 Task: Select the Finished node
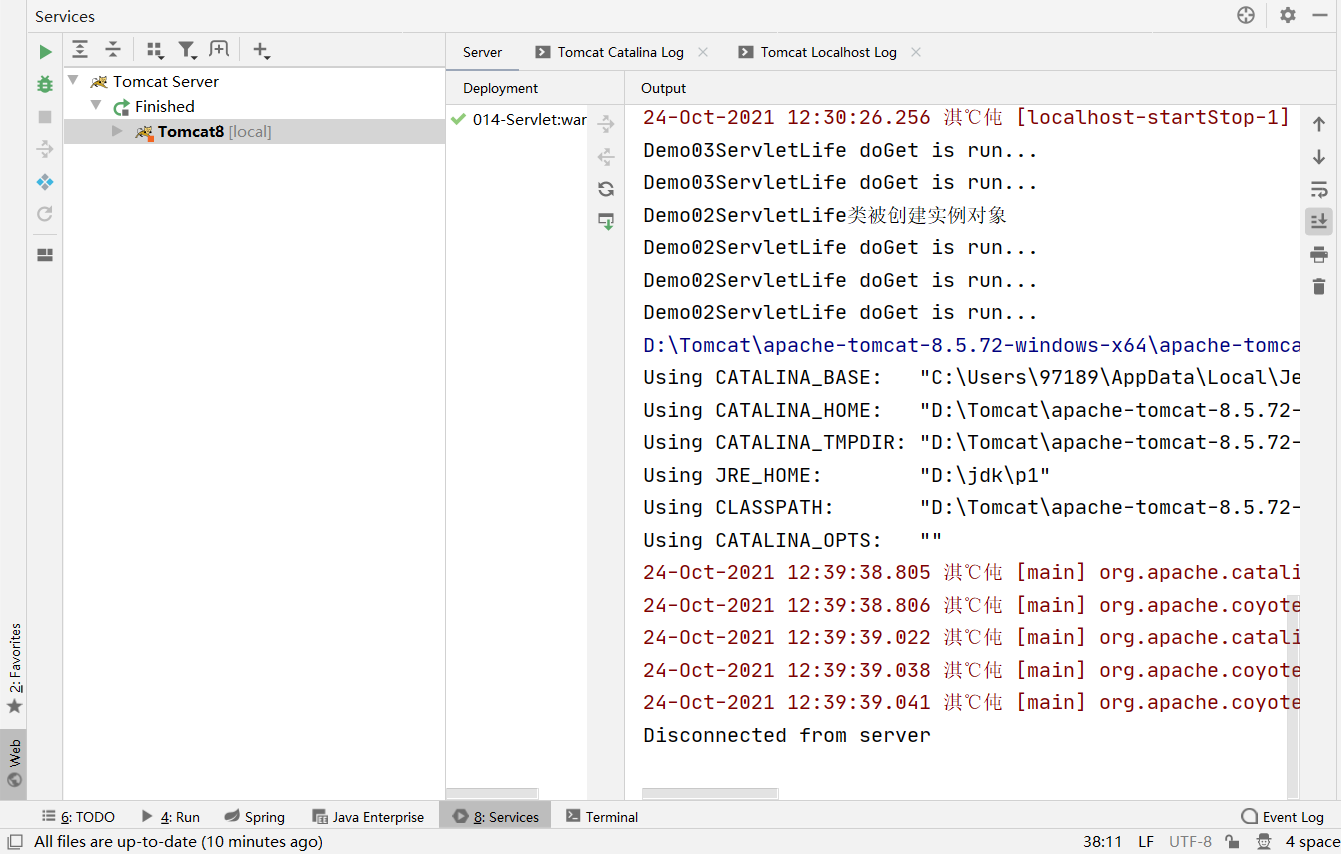[x=165, y=106]
